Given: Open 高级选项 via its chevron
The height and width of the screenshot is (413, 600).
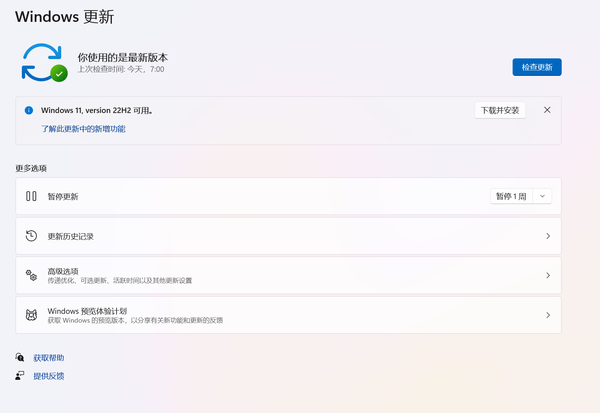Looking at the screenshot, I should (548, 275).
